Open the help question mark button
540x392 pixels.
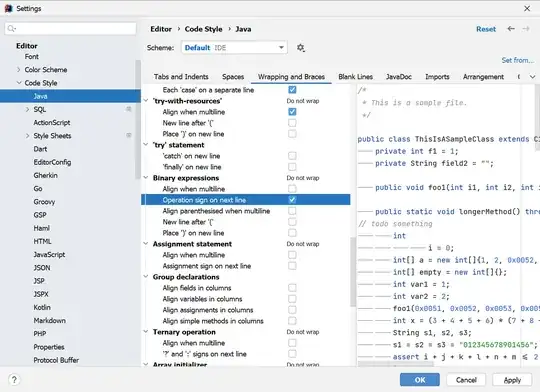point(14,380)
